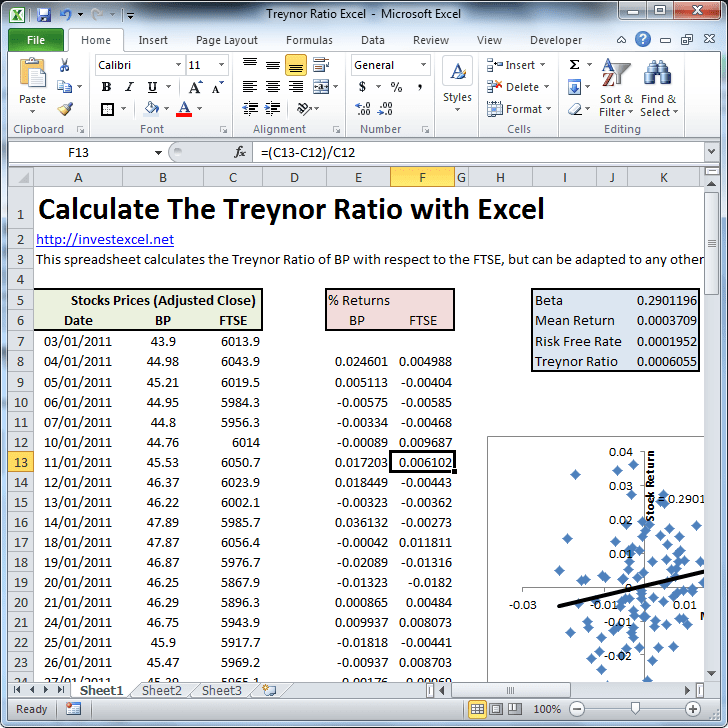This screenshot has height=728, width=728.
Task: Click the Undo icon
Action: (65, 15)
